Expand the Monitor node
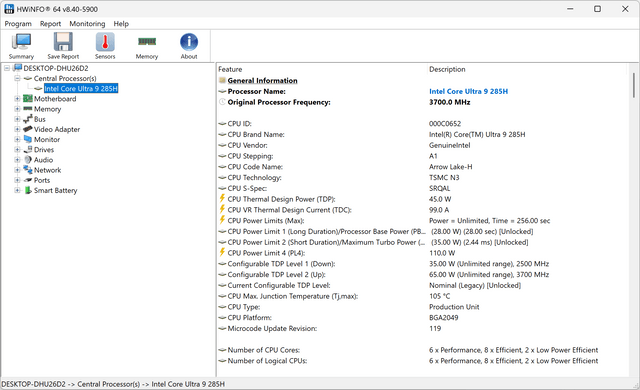640x390 pixels. click(17, 140)
